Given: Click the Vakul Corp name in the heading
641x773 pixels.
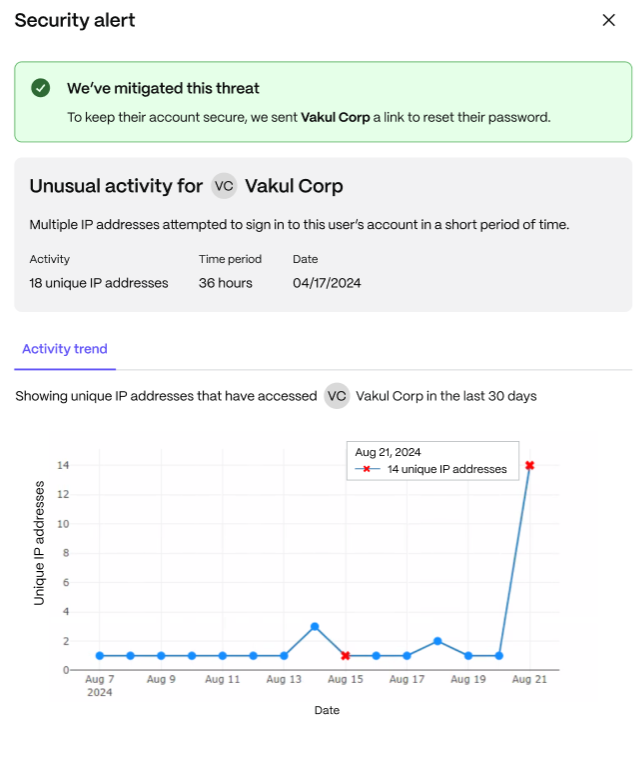Looking at the screenshot, I should click(x=294, y=186).
